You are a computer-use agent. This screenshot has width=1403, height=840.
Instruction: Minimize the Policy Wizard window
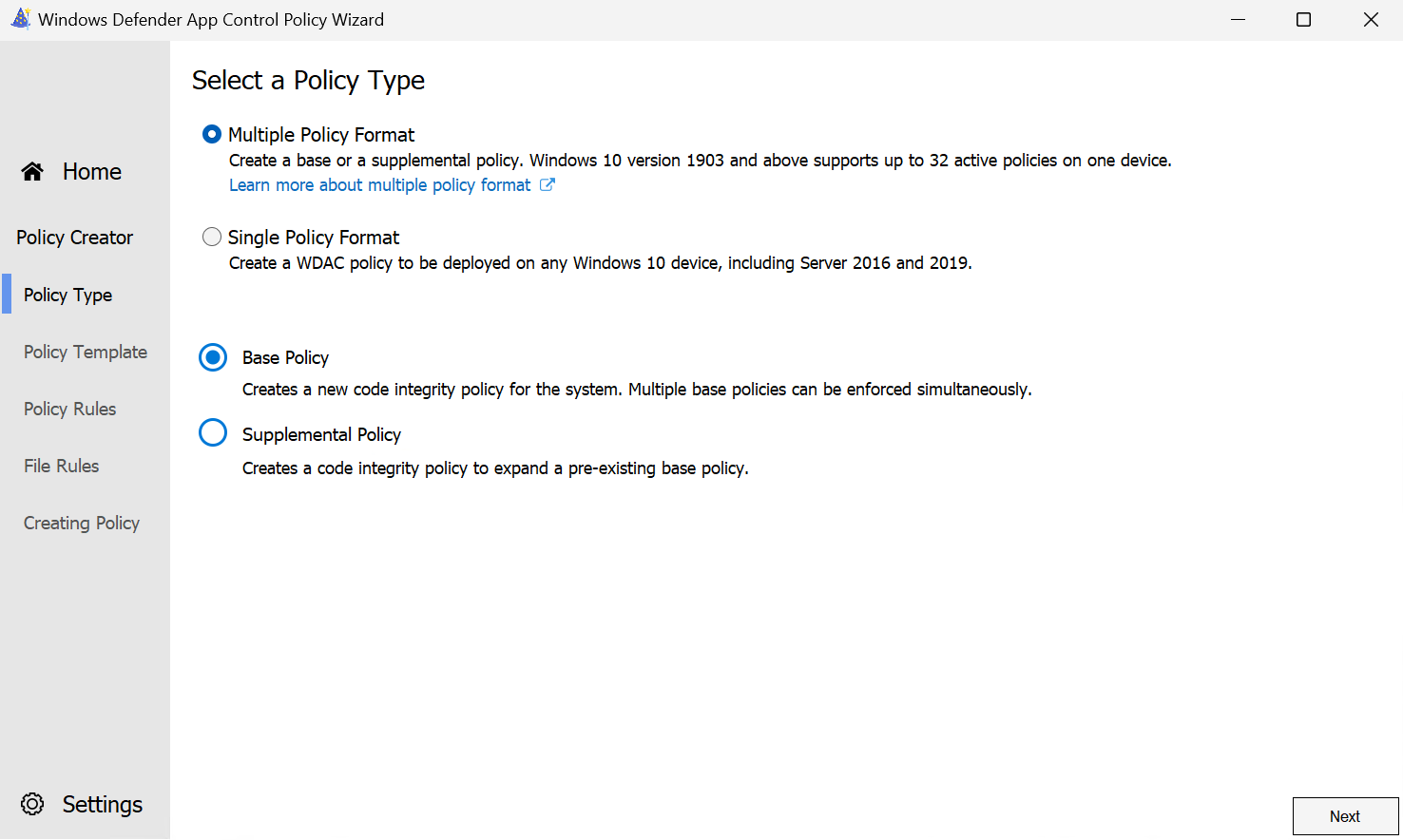tap(1238, 20)
